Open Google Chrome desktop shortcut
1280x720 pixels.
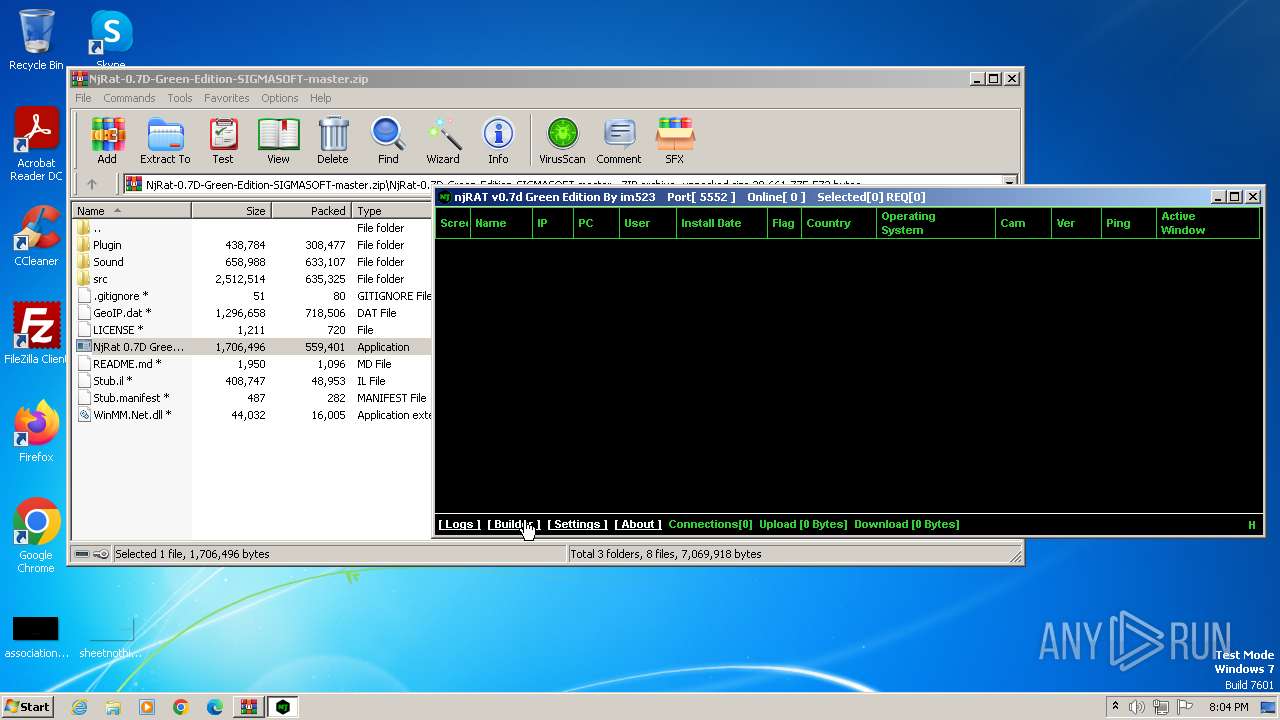(x=36, y=536)
